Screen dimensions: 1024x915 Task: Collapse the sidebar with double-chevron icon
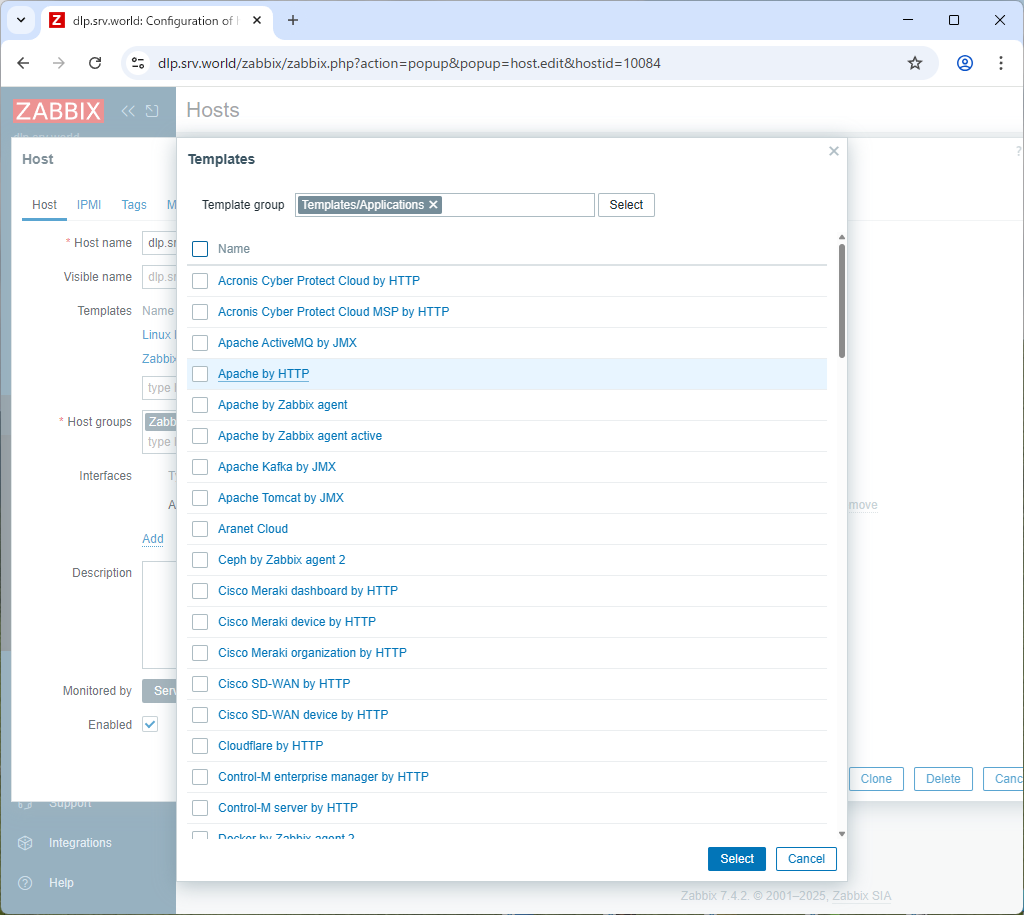pyautogui.click(x=128, y=111)
